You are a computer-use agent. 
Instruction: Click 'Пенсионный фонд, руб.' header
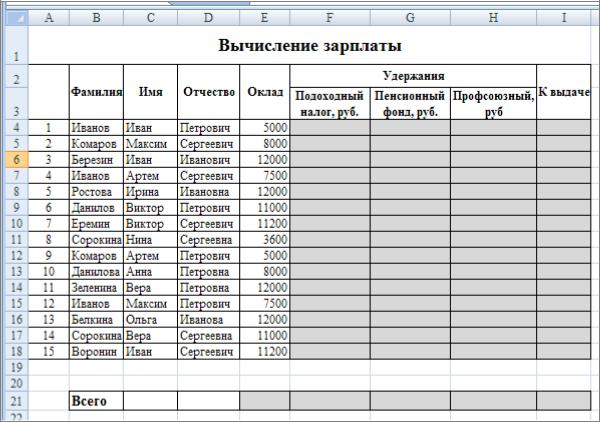coord(410,103)
